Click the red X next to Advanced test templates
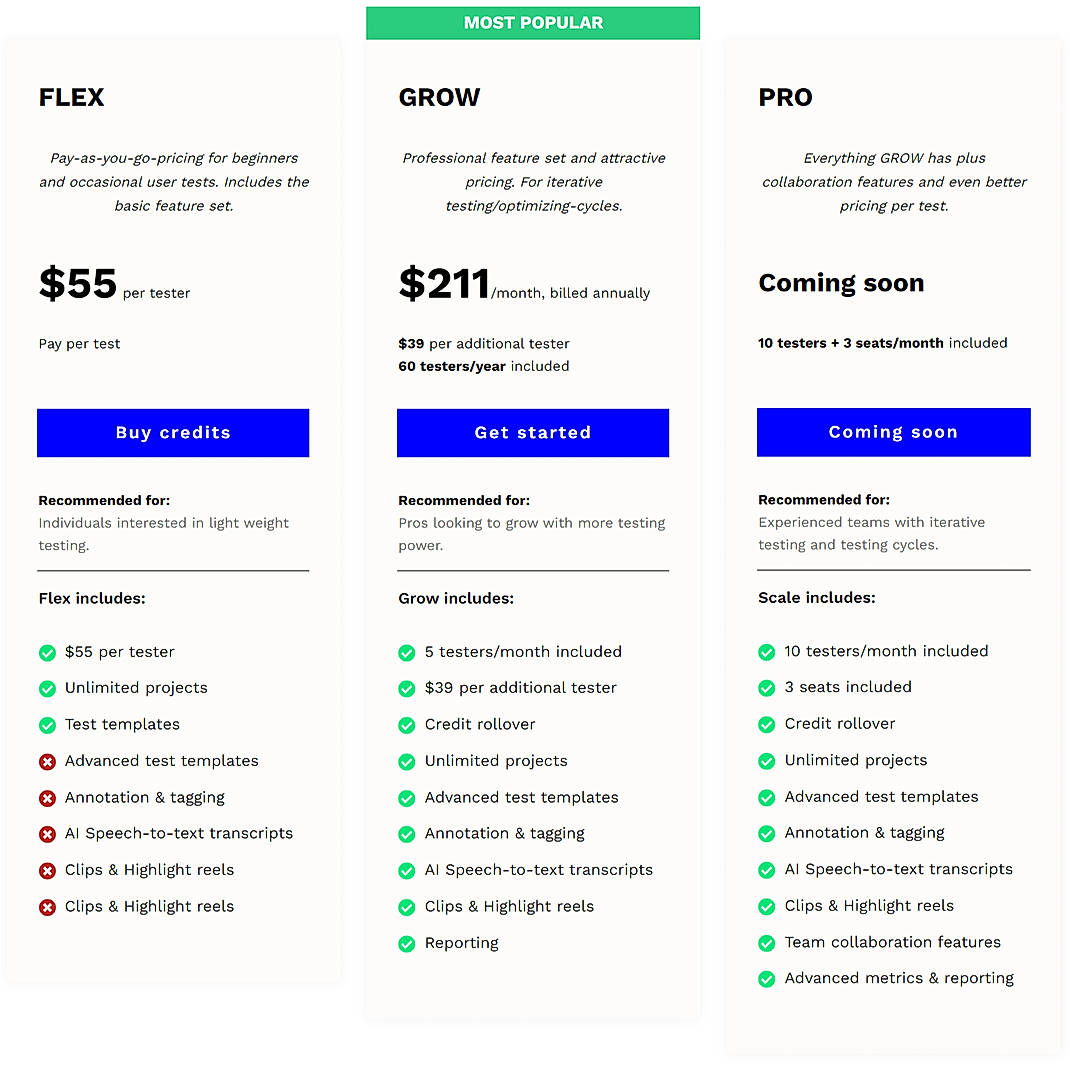Image resolution: width=1070 pixels, height=1066 pixels. pyautogui.click(x=47, y=761)
